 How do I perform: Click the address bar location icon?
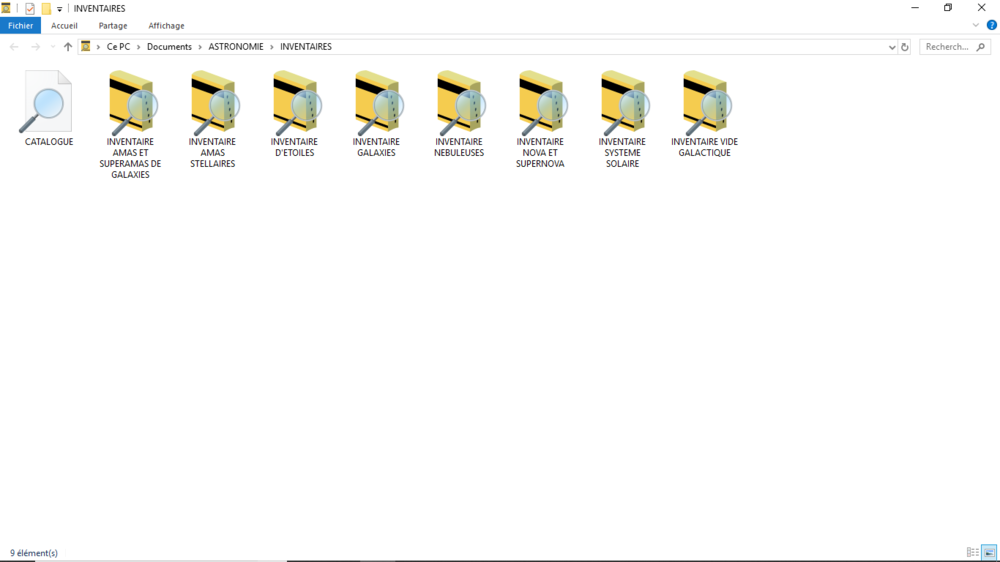pyautogui.click(x=85, y=47)
